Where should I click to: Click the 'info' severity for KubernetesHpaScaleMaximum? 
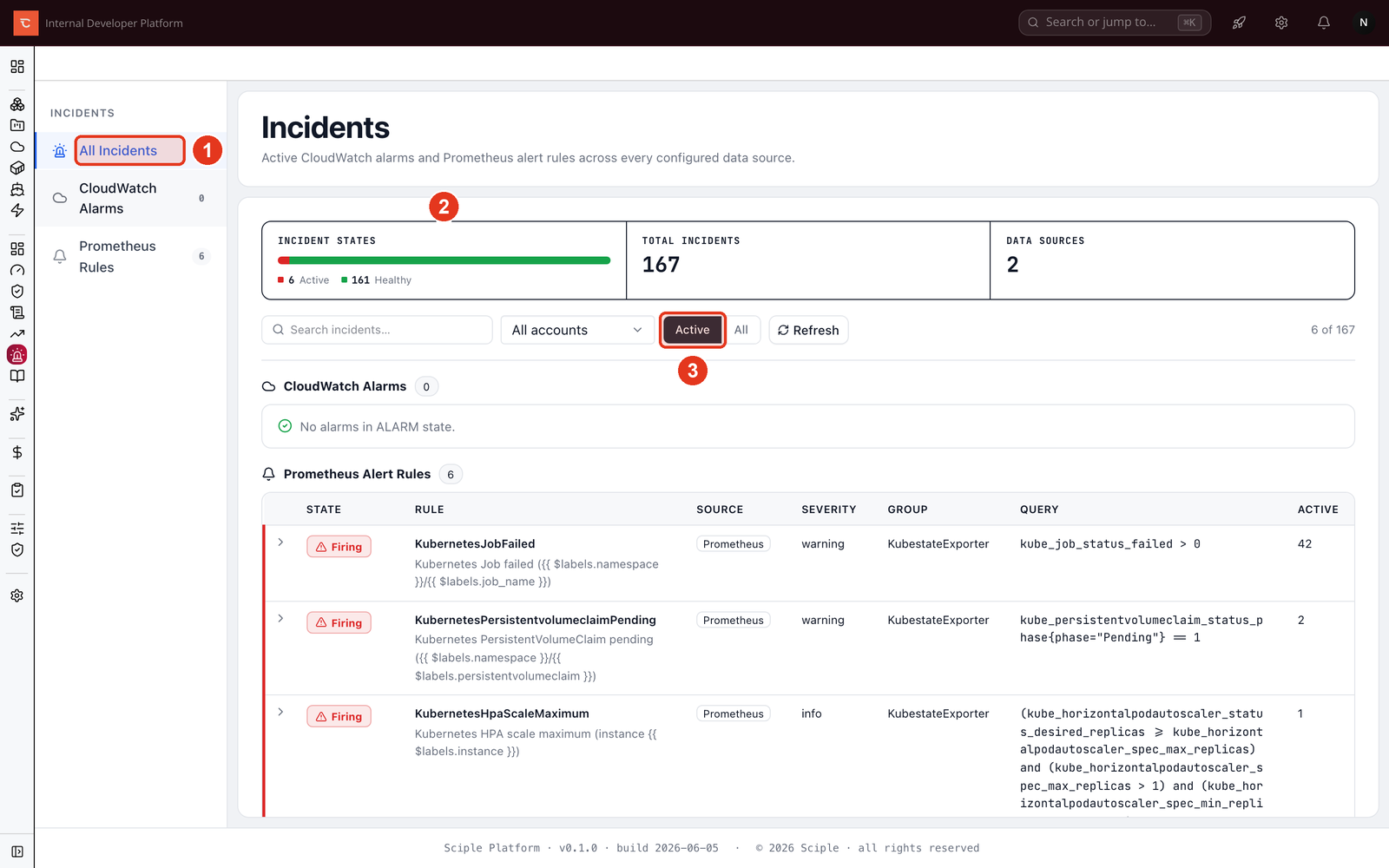tap(812, 714)
